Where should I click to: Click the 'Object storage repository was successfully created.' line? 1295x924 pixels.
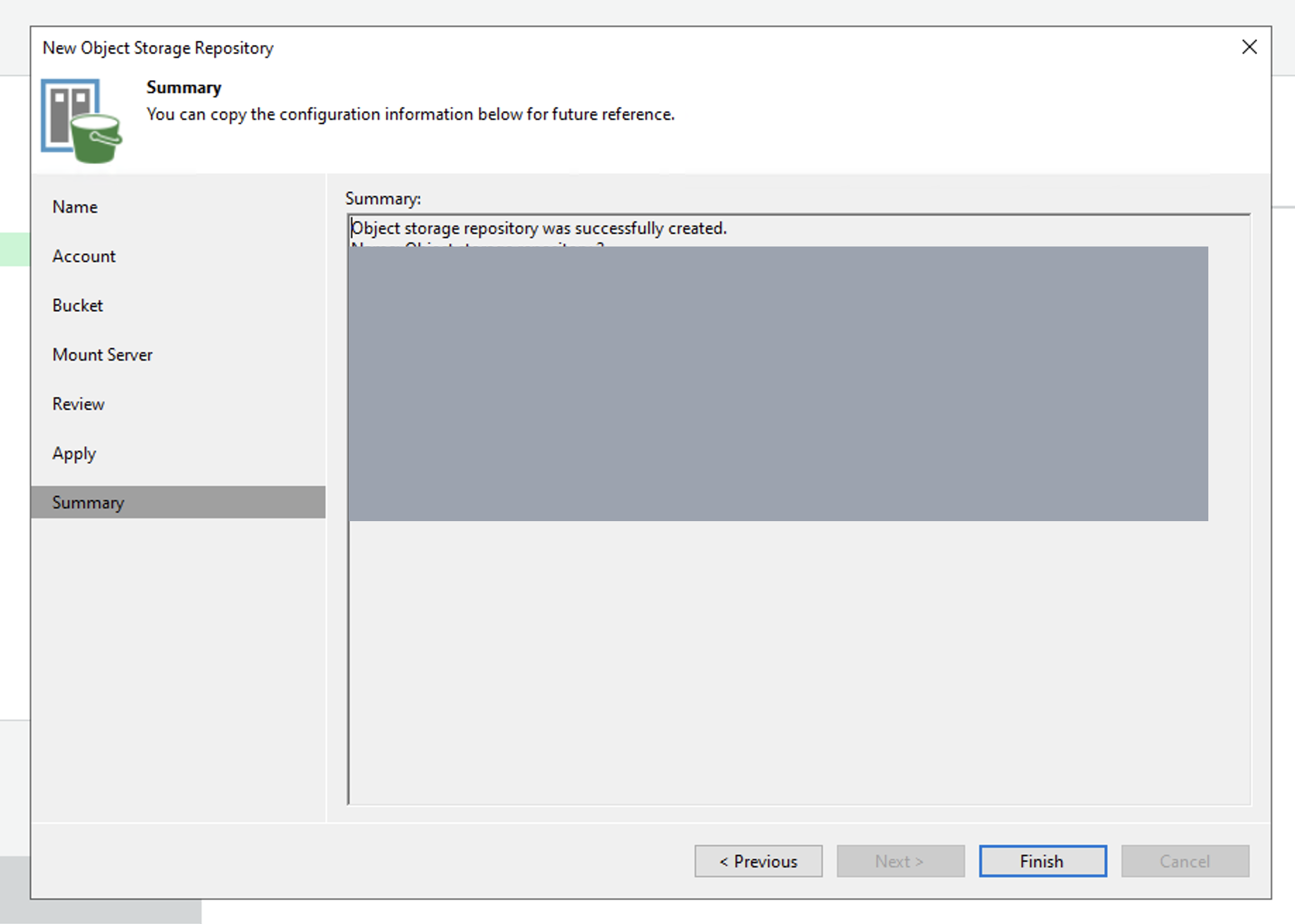coord(539,228)
